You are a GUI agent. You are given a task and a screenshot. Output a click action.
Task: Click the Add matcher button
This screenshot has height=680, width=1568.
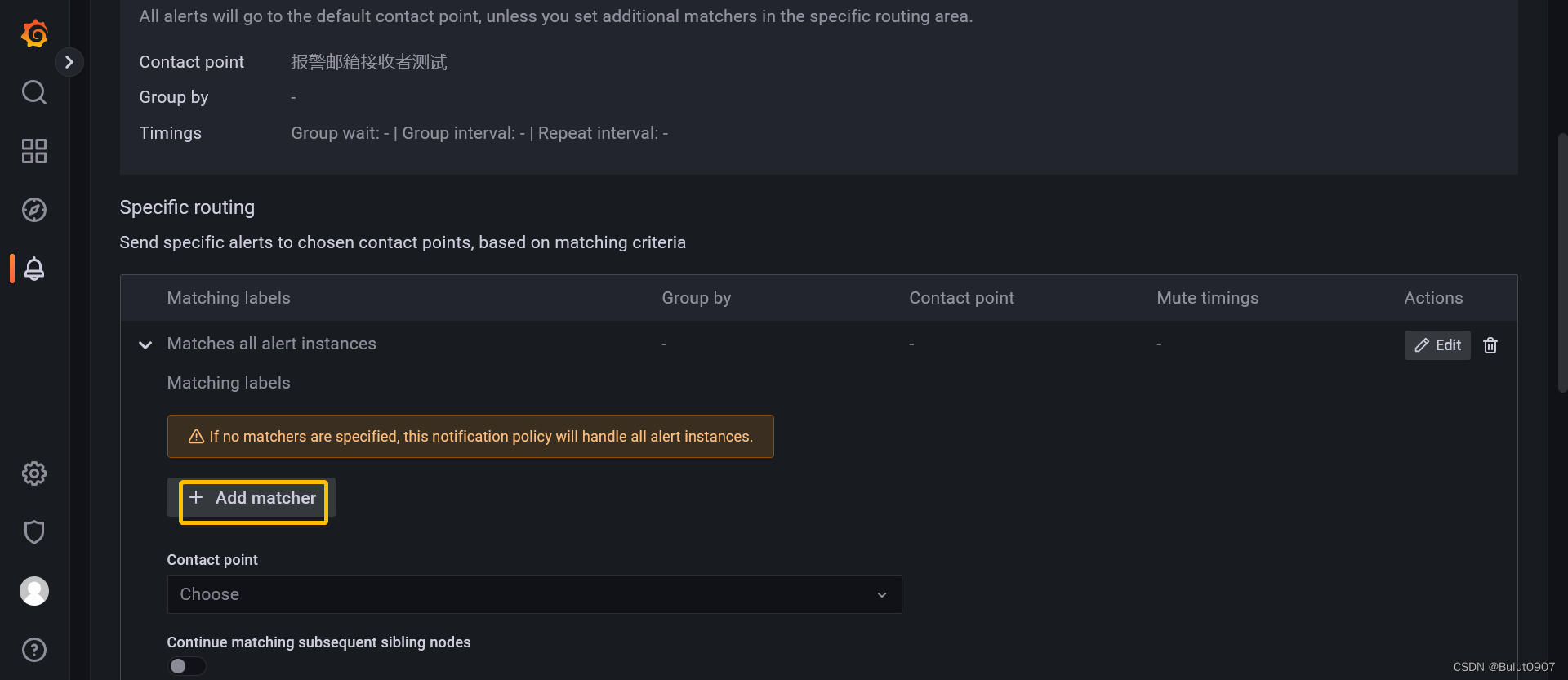coord(252,498)
